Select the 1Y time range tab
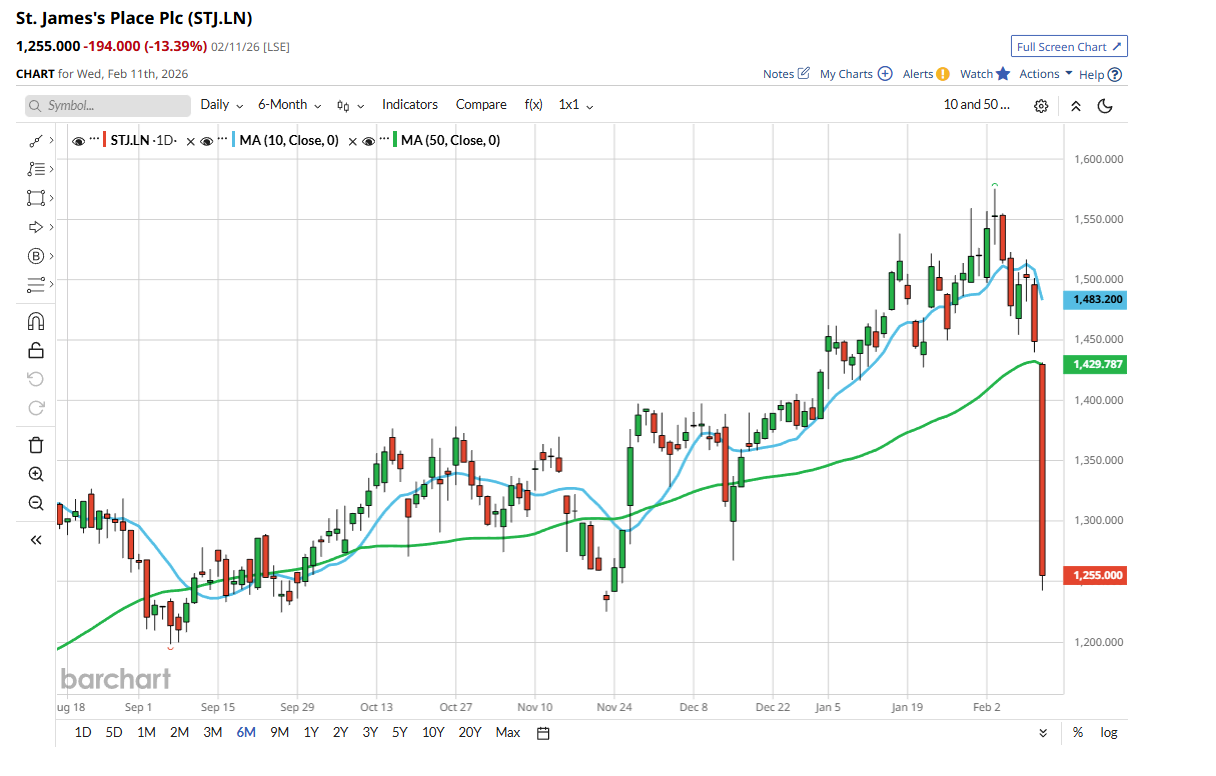Image resolution: width=1216 pixels, height=776 pixels. point(311,732)
